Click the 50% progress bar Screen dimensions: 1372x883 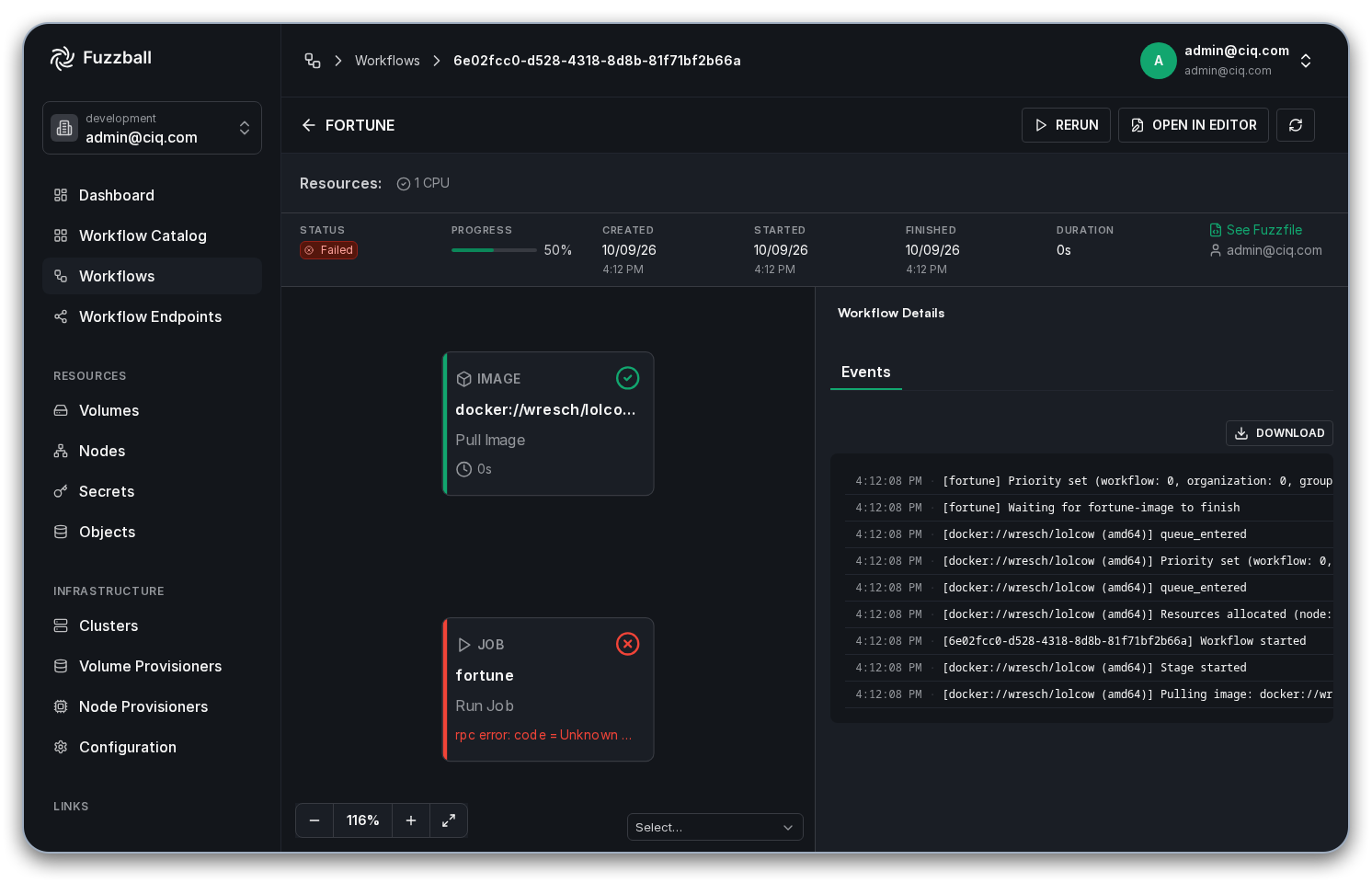pyautogui.click(x=494, y=250)
